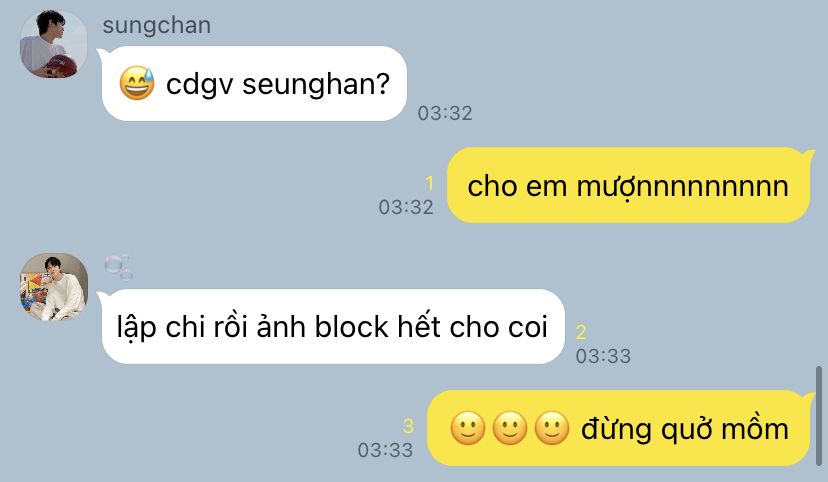The image size is (828, 482).
Task: Click unread count 2 beside white bubble
Action: [x=581, y=332]
